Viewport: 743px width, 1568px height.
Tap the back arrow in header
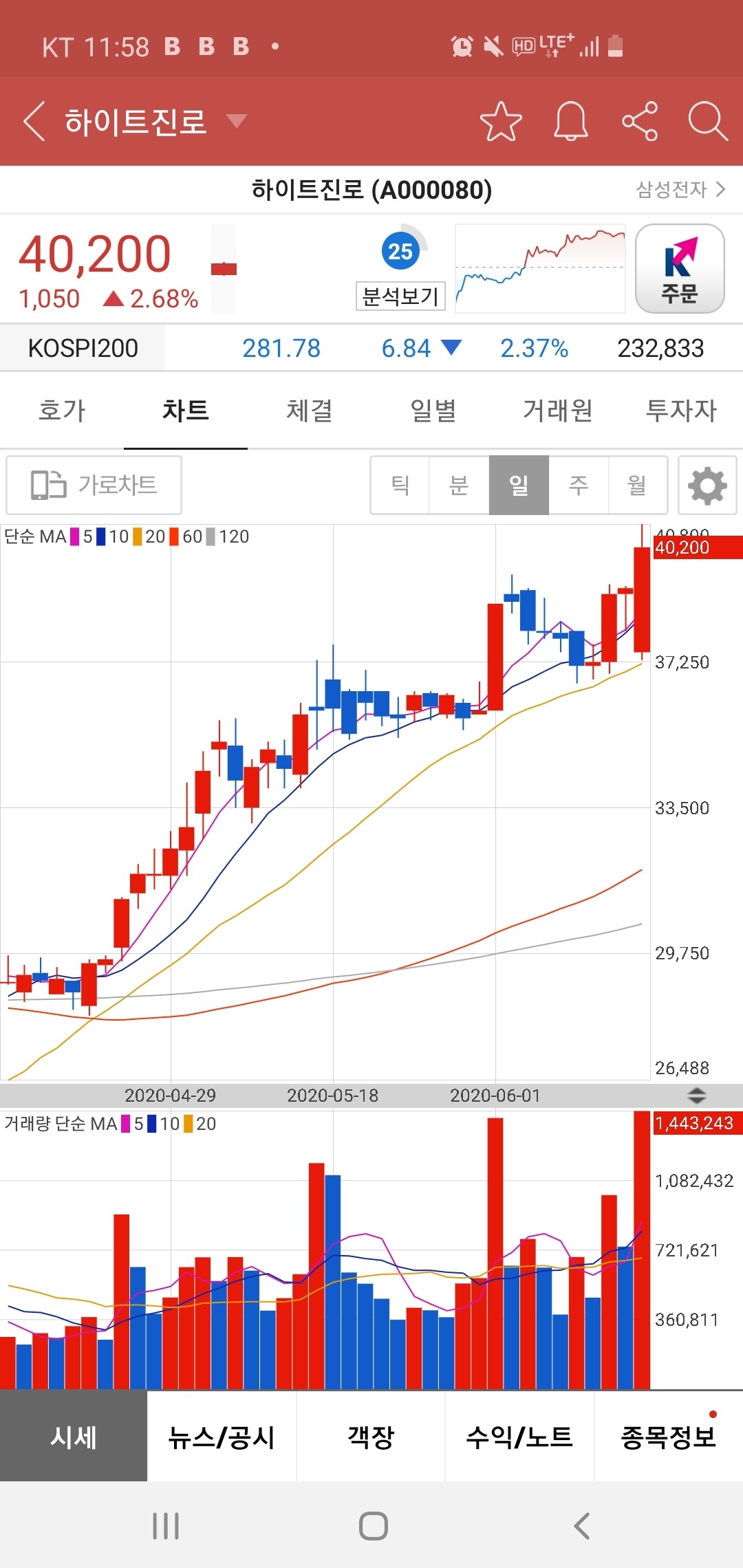click(x=34, y=122)
